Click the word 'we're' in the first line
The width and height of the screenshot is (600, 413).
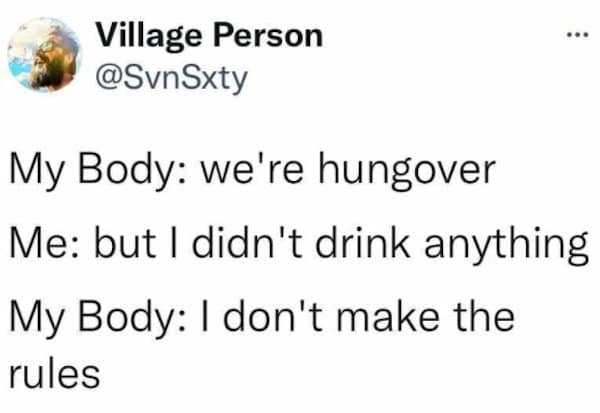pos(253,168)
